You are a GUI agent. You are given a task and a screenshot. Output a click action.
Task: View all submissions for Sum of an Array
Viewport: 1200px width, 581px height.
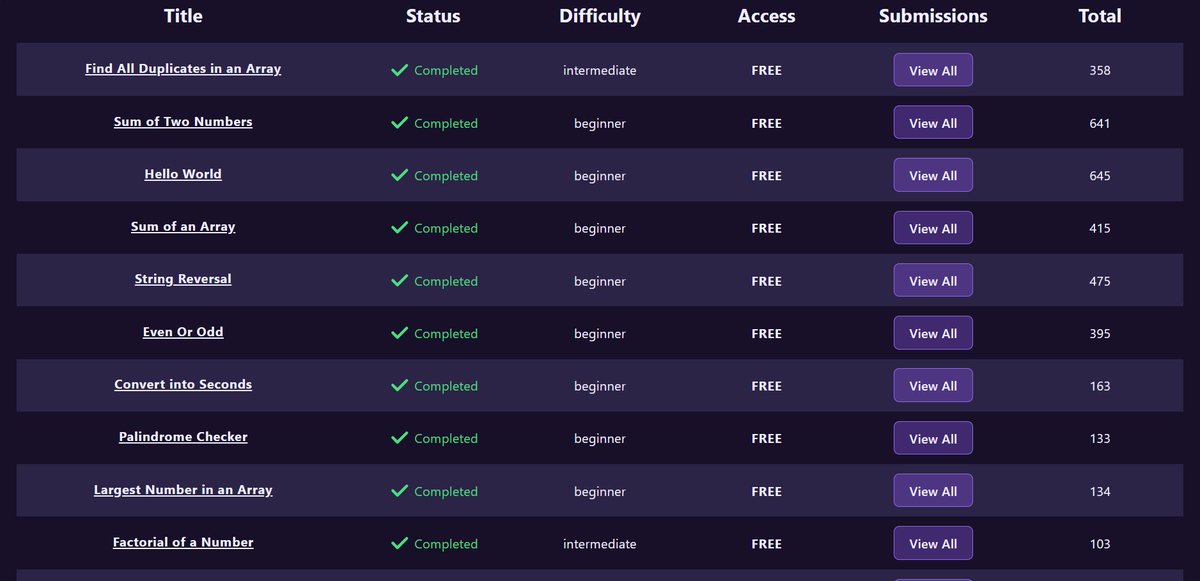933,228
